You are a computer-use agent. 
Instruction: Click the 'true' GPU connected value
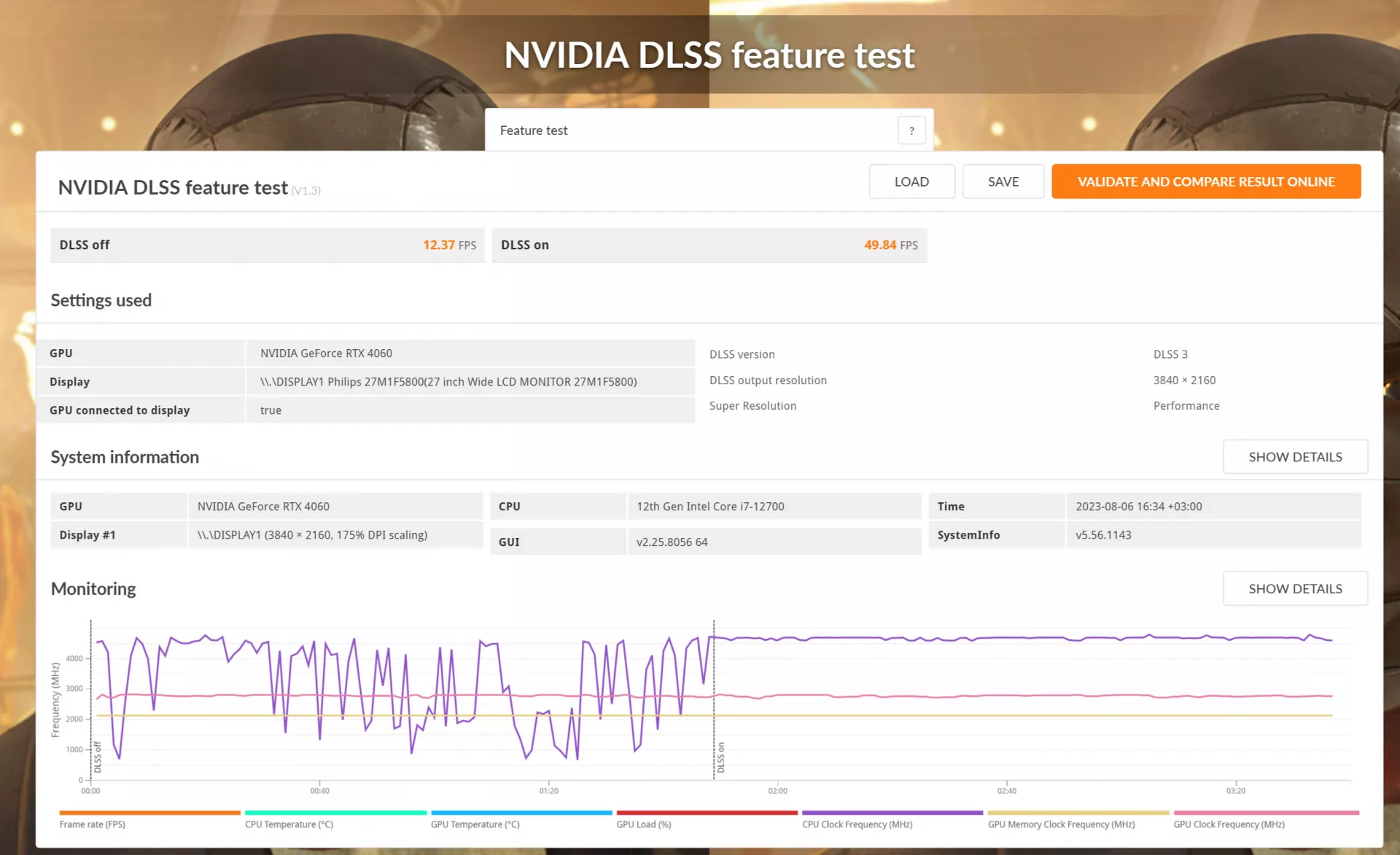point(271,410)
